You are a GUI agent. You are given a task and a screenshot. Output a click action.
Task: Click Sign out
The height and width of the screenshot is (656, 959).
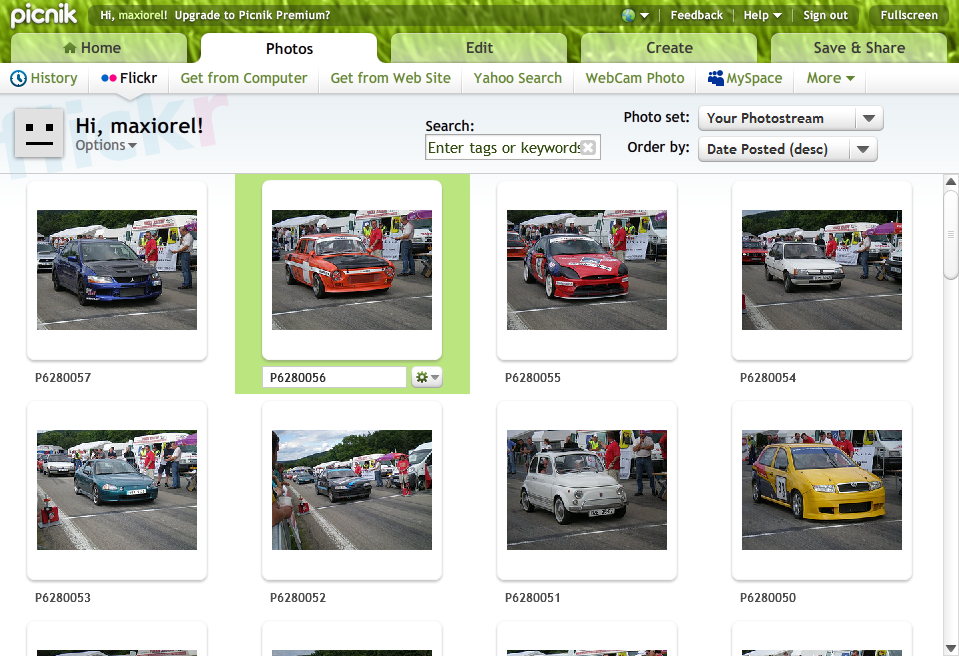click(x=825, y=15)
